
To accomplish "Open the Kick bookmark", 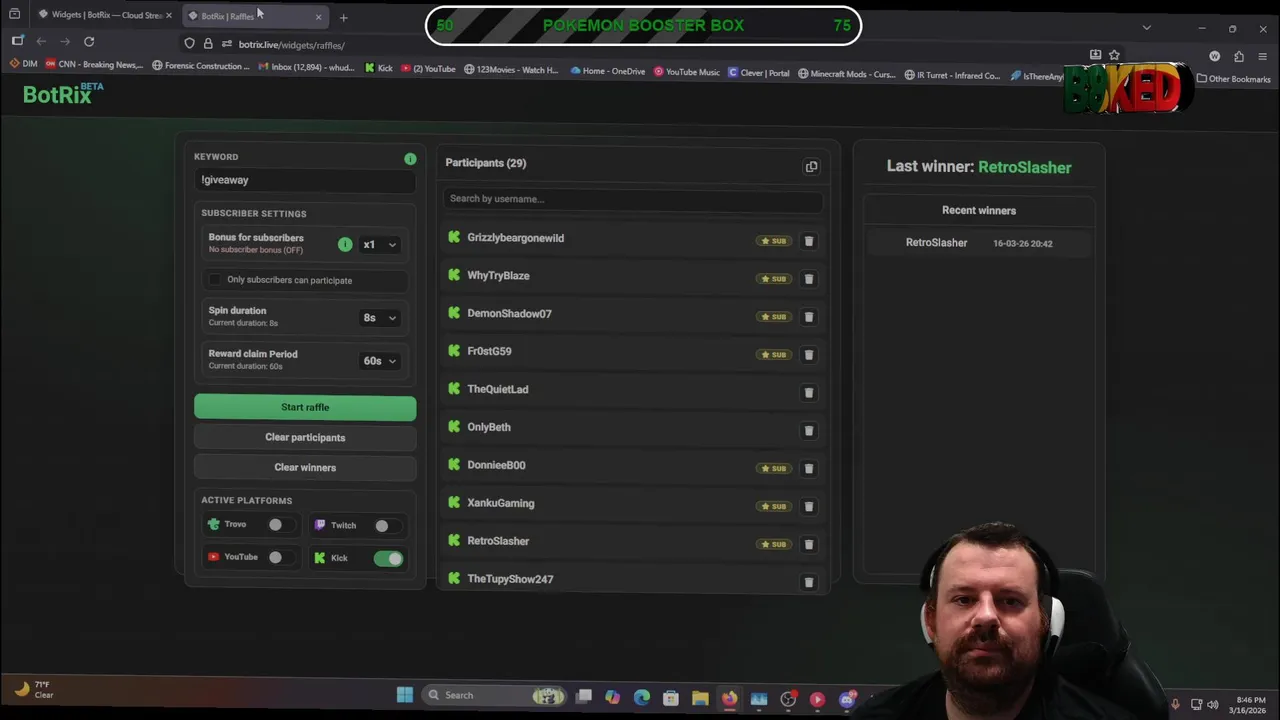I will tap(378, 69).
